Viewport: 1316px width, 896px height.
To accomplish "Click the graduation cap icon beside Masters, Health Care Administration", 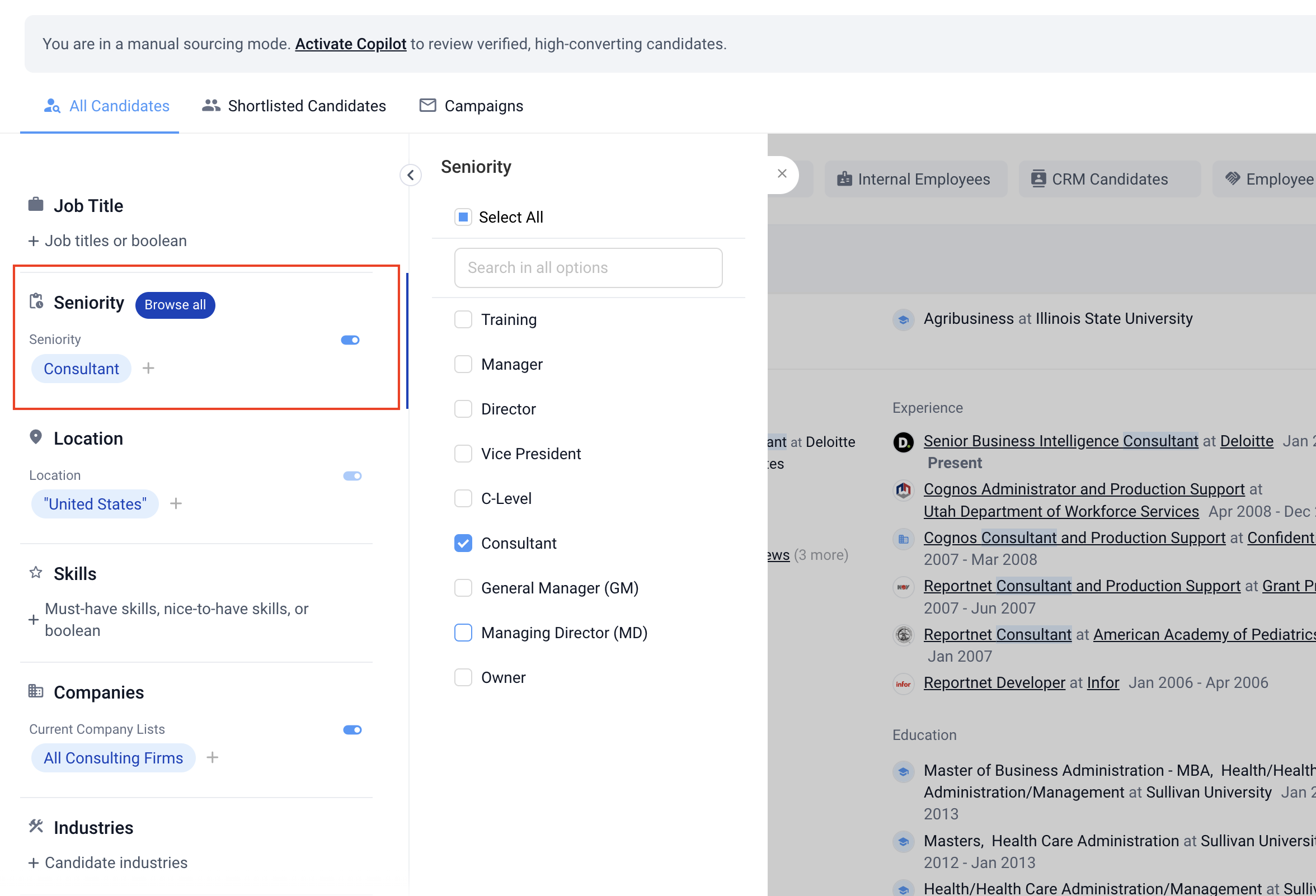I will 903,842.
